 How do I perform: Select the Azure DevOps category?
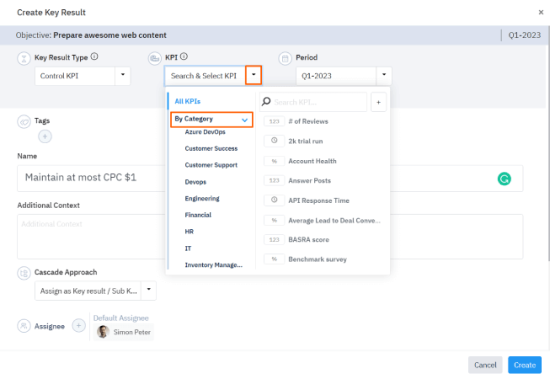point(205,132)
